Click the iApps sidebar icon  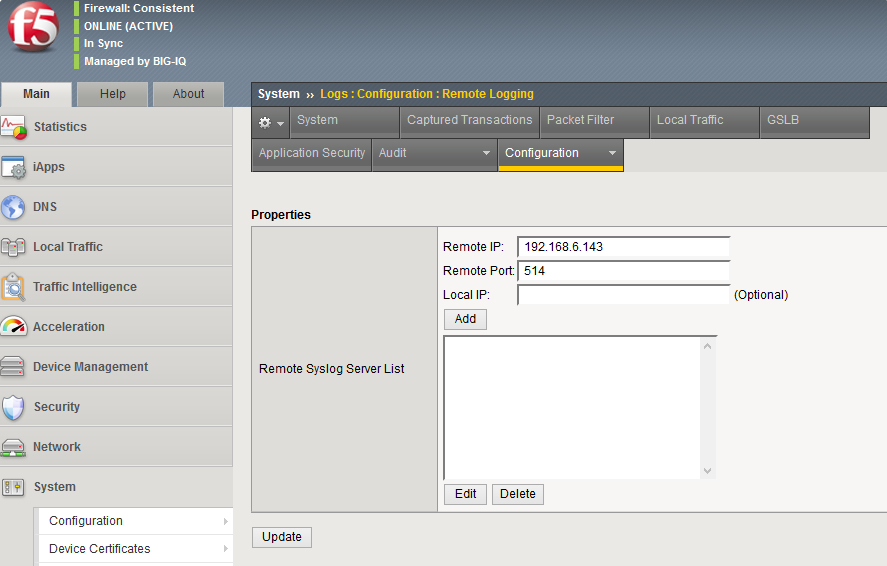click(x=14, y=167)
